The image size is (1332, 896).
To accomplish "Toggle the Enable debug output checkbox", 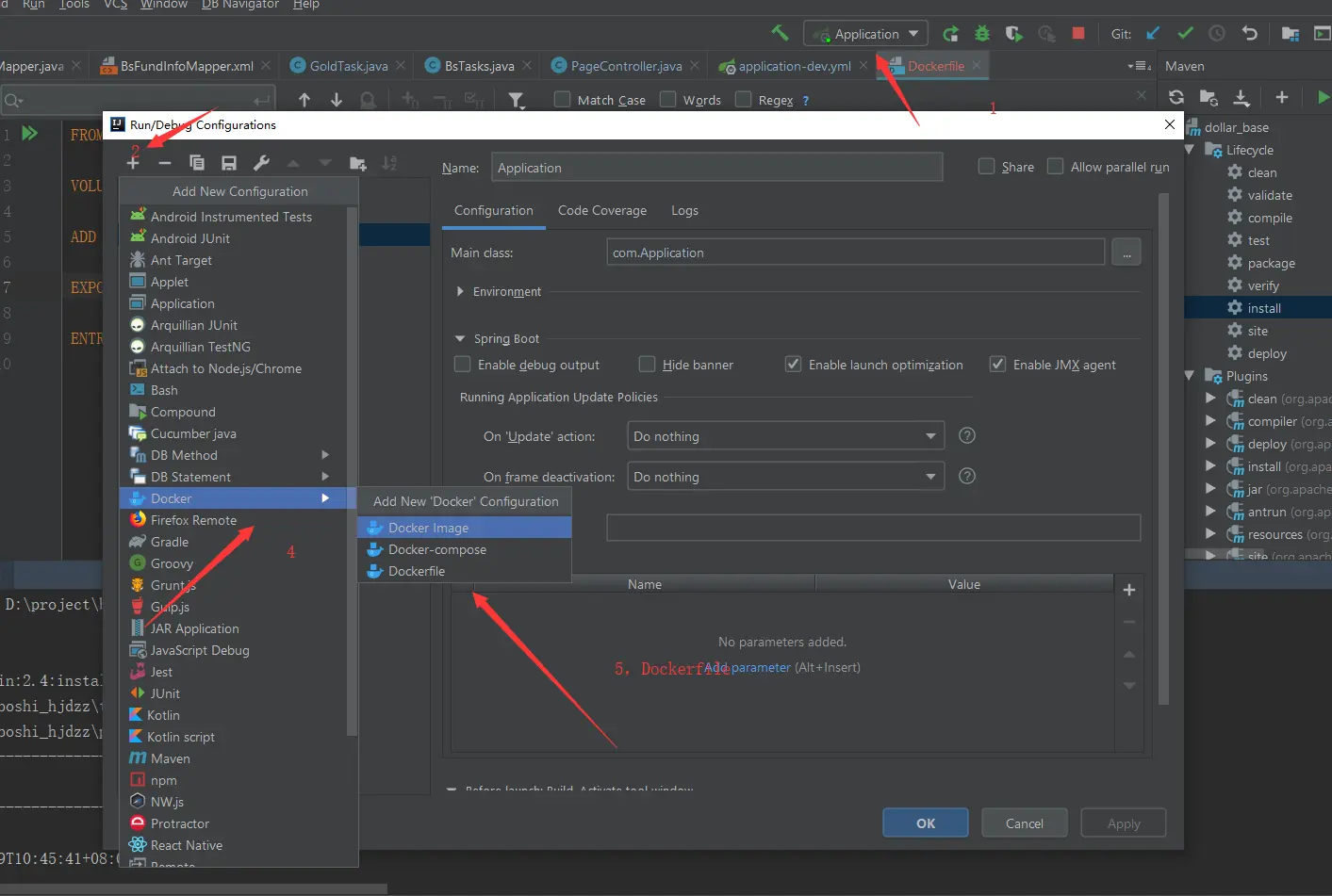I will (463, 365).
